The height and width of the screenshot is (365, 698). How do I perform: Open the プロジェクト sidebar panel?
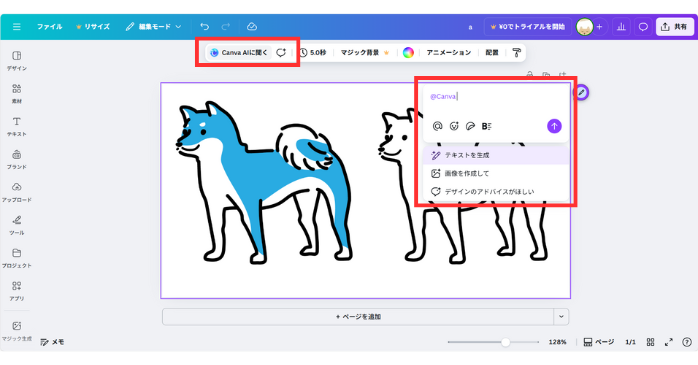pyautogui.click(x=16, y=258)
